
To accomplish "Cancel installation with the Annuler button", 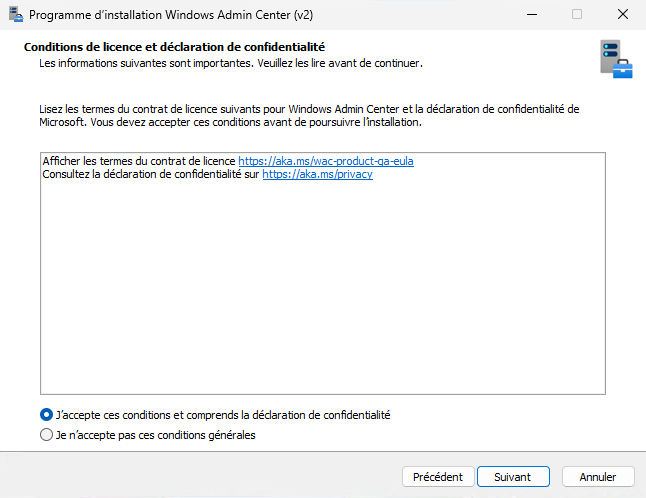I will [x=598, y=477].
